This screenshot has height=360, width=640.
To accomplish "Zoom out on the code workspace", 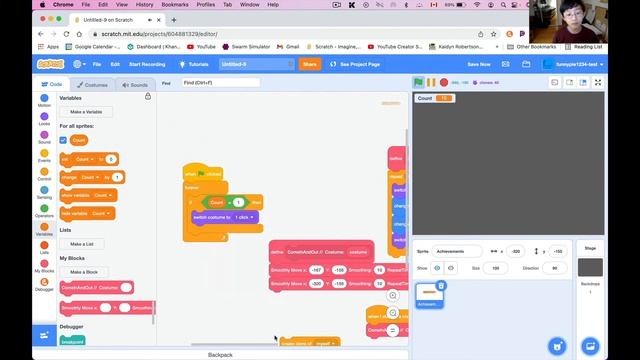I will [x=393, y=313].
